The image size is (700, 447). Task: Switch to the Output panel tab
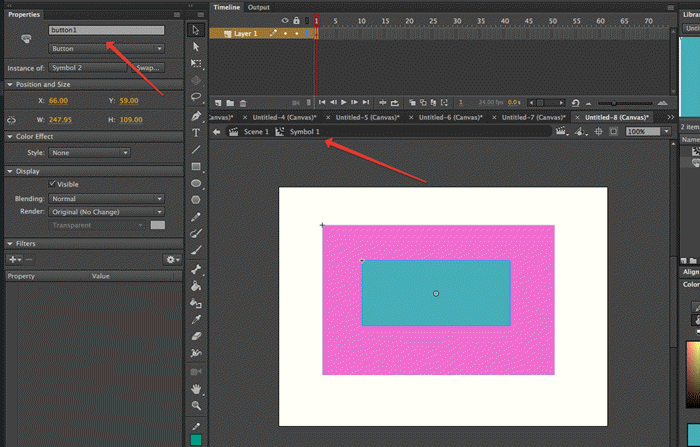259,7
